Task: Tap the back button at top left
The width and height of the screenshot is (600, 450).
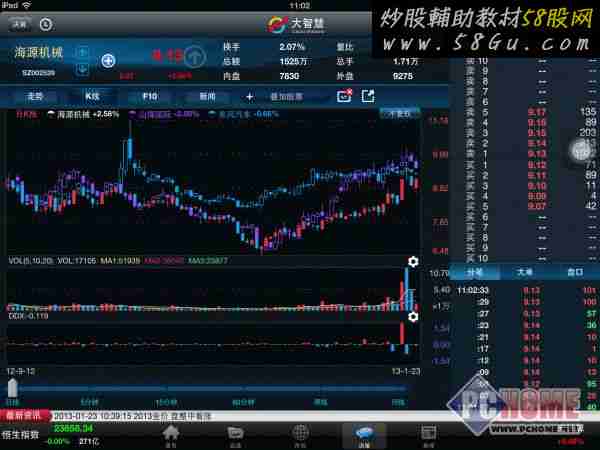Action: point(20,24)
